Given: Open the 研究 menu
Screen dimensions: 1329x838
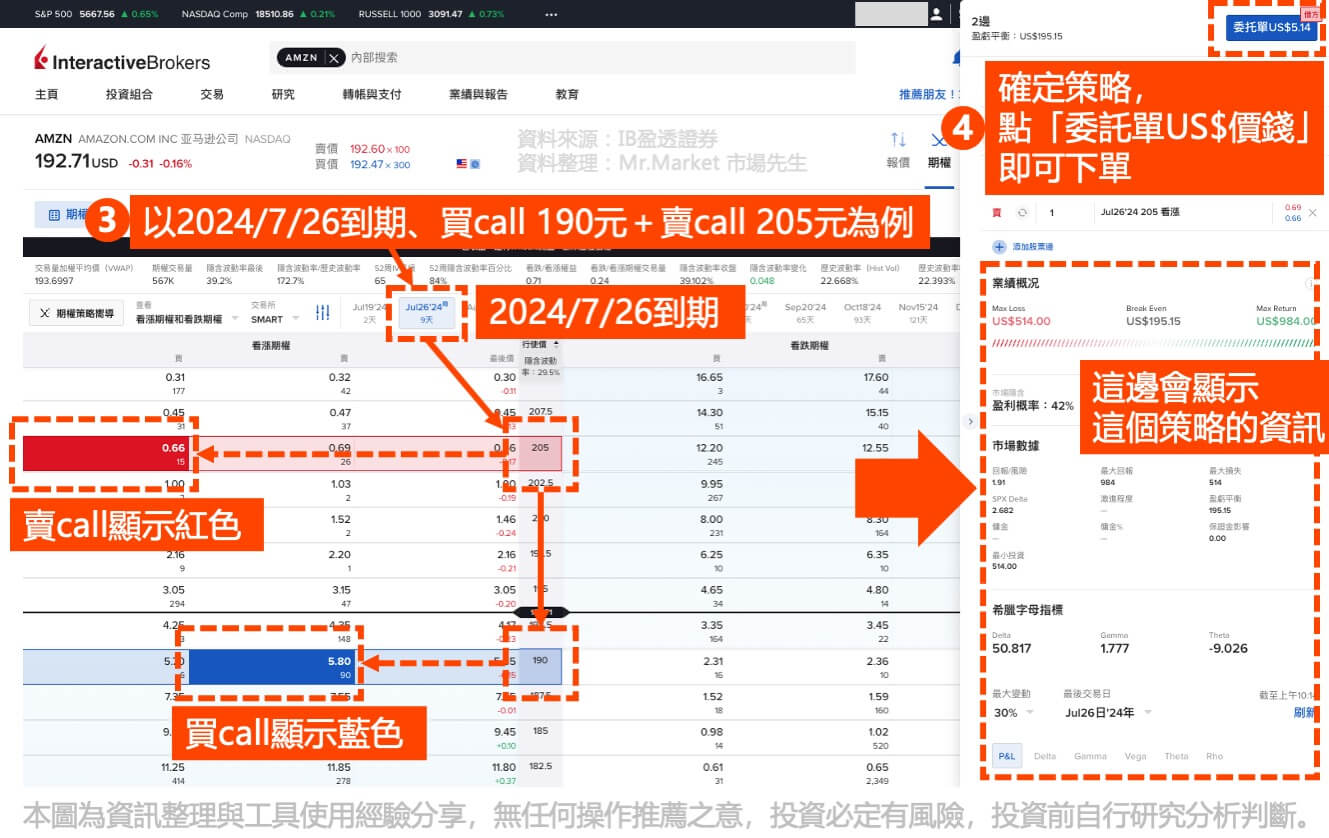Looking at the screenshot, I should 283,94.
